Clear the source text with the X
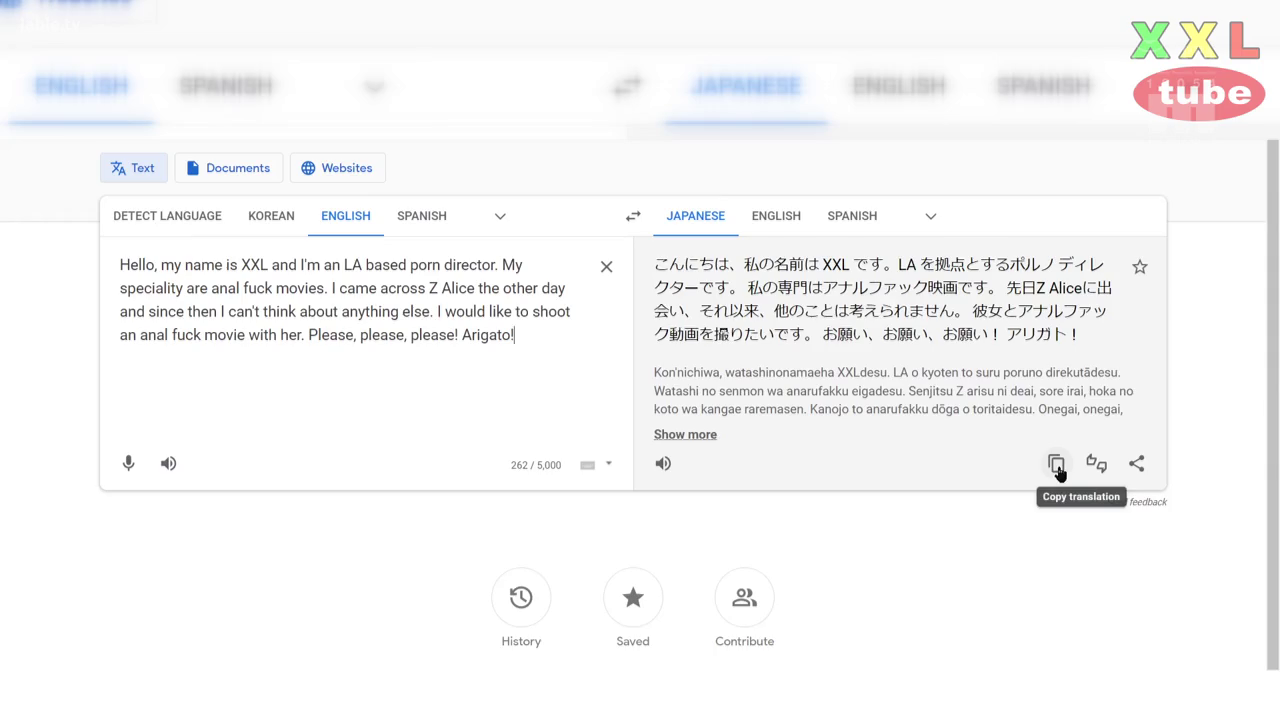This screenshot has height=720, width=1280. click(x=606, y=266)
